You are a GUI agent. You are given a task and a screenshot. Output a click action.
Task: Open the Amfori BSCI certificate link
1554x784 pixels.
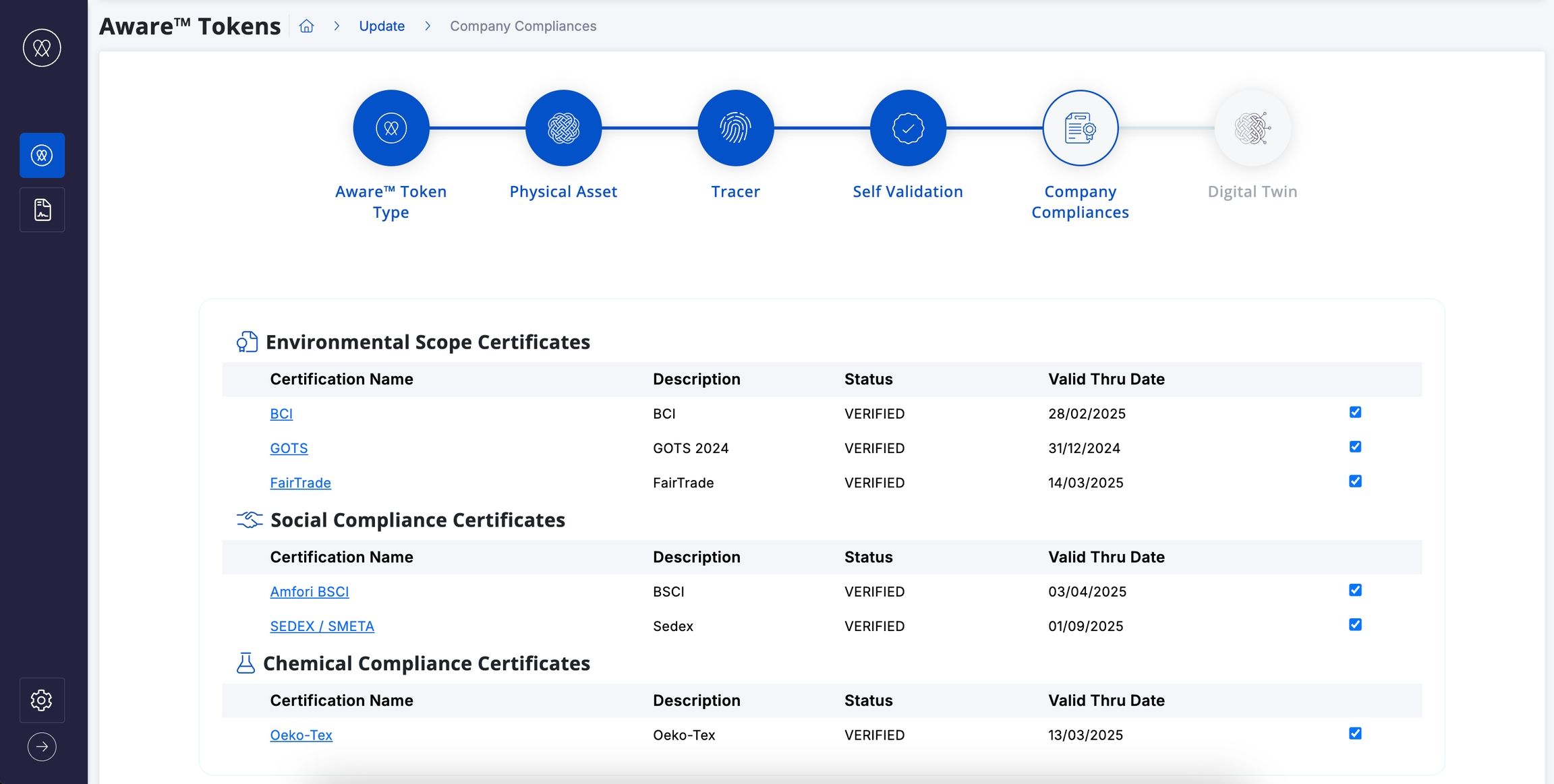pos(310,592)
